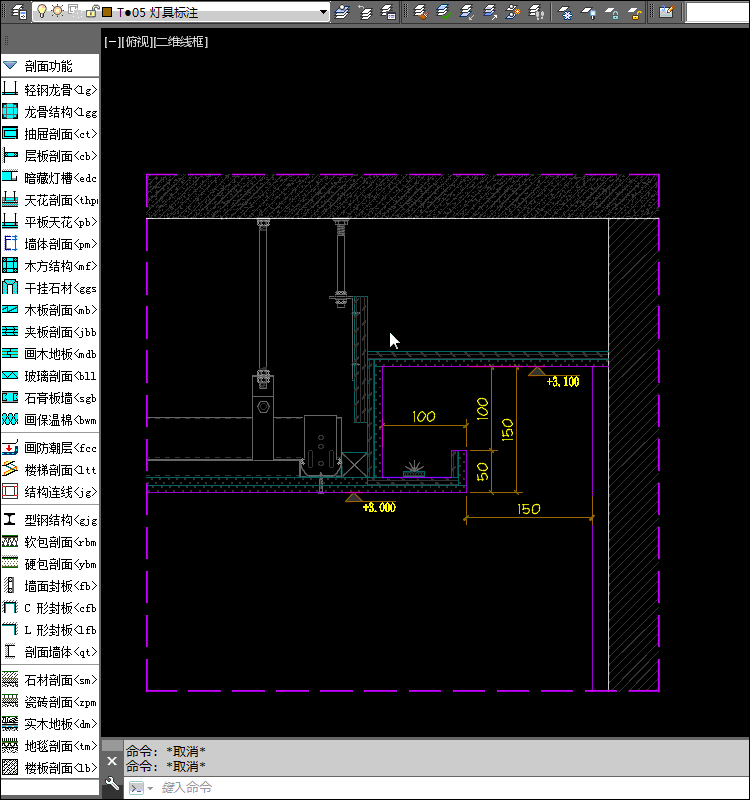Click Make Object's Layer Current icon
The height and width of the screenshot is (800, 750).
[x=342, y=12]
